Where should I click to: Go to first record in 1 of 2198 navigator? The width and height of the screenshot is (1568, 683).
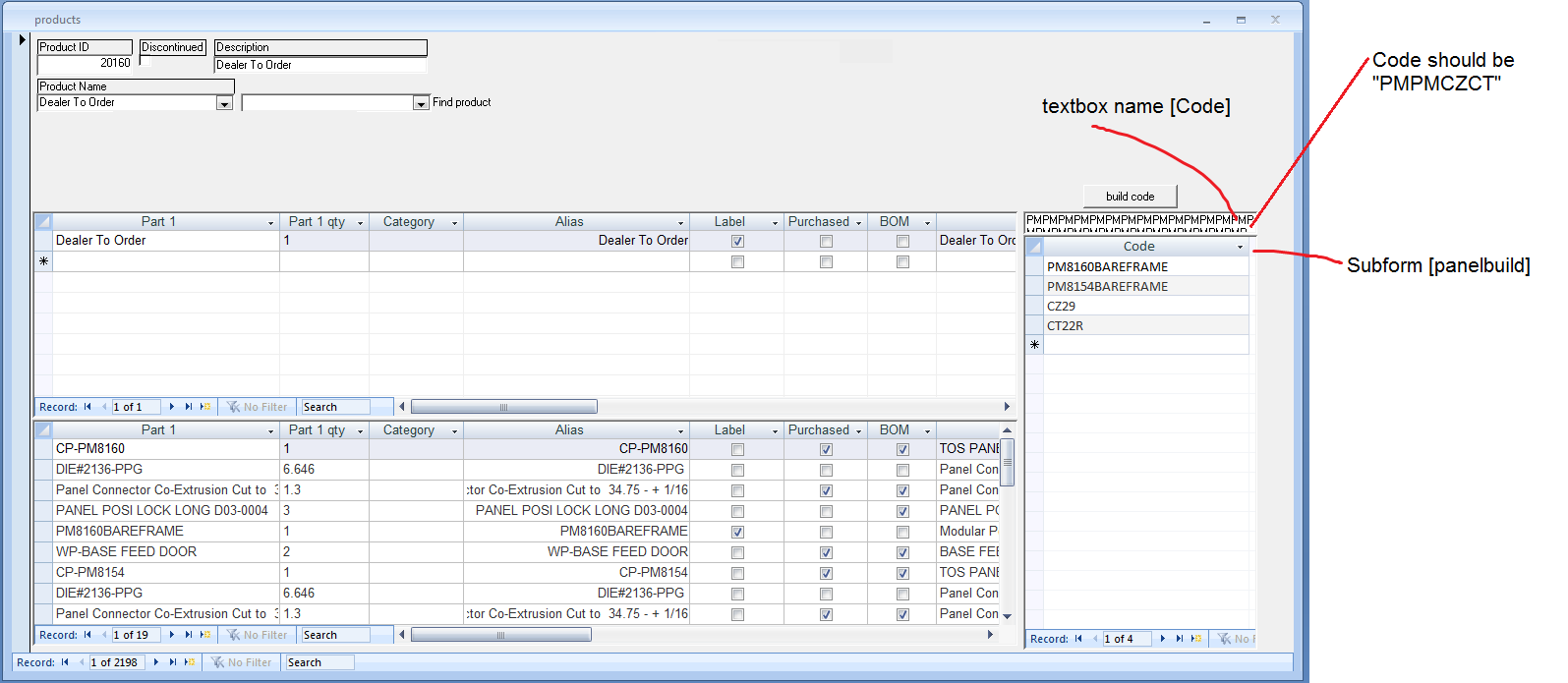[x=65, y=662]
